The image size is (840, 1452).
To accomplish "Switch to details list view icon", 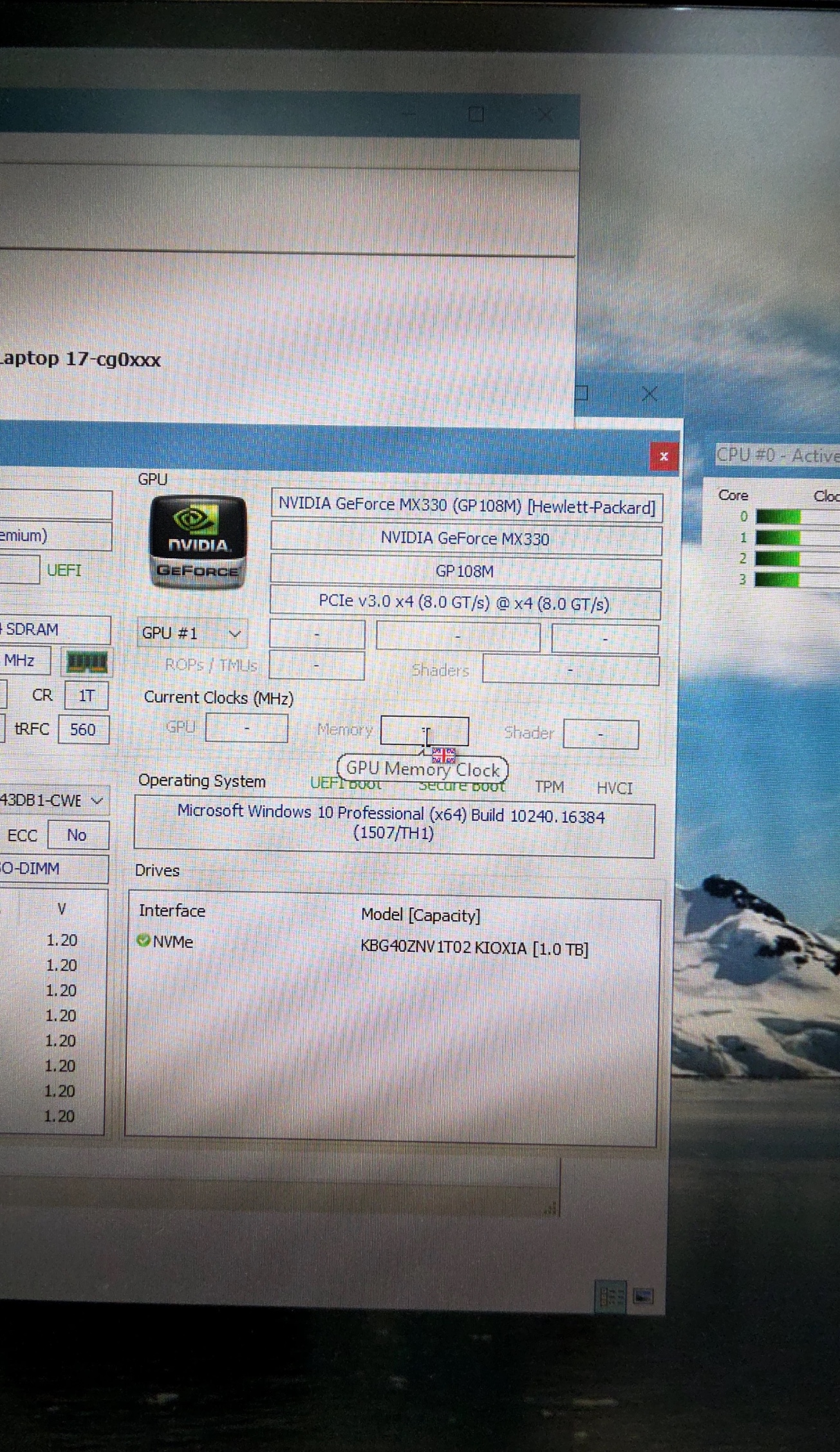I will pyautogui.click(x=611, y=1296).
